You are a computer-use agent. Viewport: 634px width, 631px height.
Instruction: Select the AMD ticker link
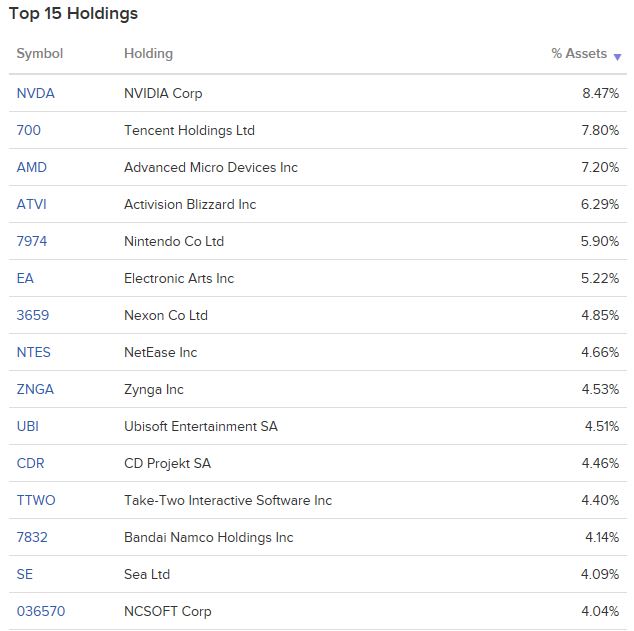coord(32,167)
